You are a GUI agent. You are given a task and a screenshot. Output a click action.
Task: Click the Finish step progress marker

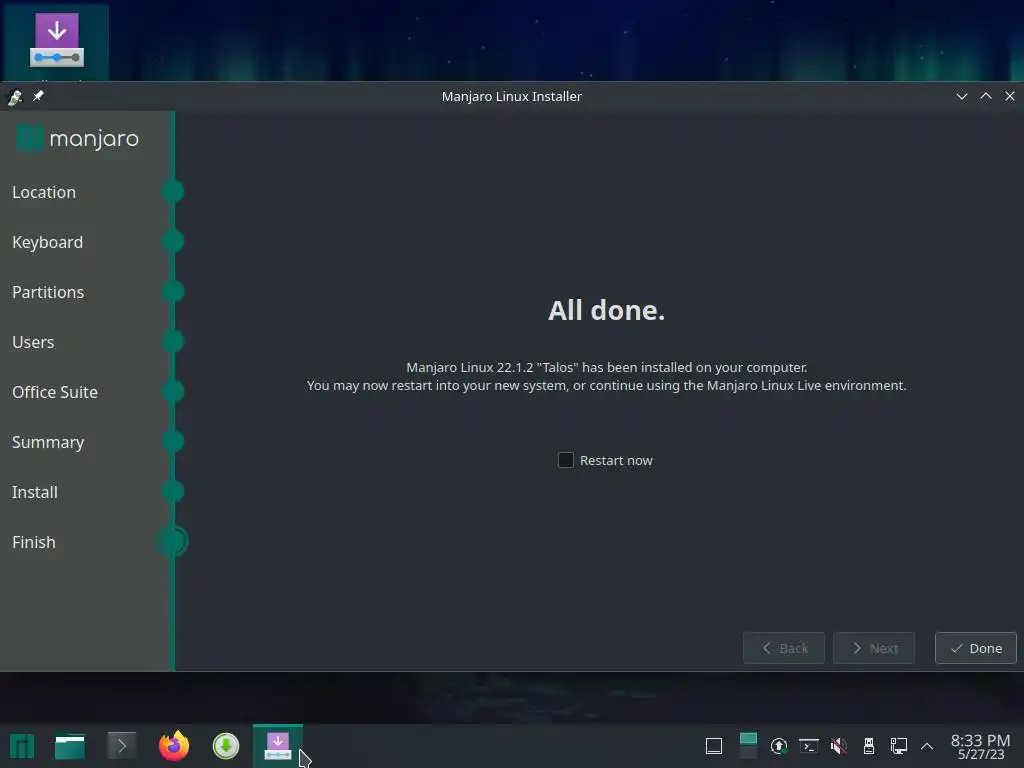tap(172, 541)
